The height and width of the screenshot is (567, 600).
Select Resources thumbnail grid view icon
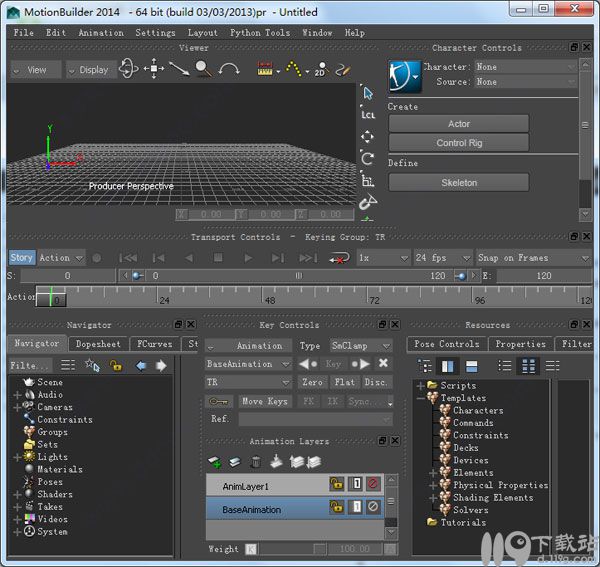click(528, 366)
